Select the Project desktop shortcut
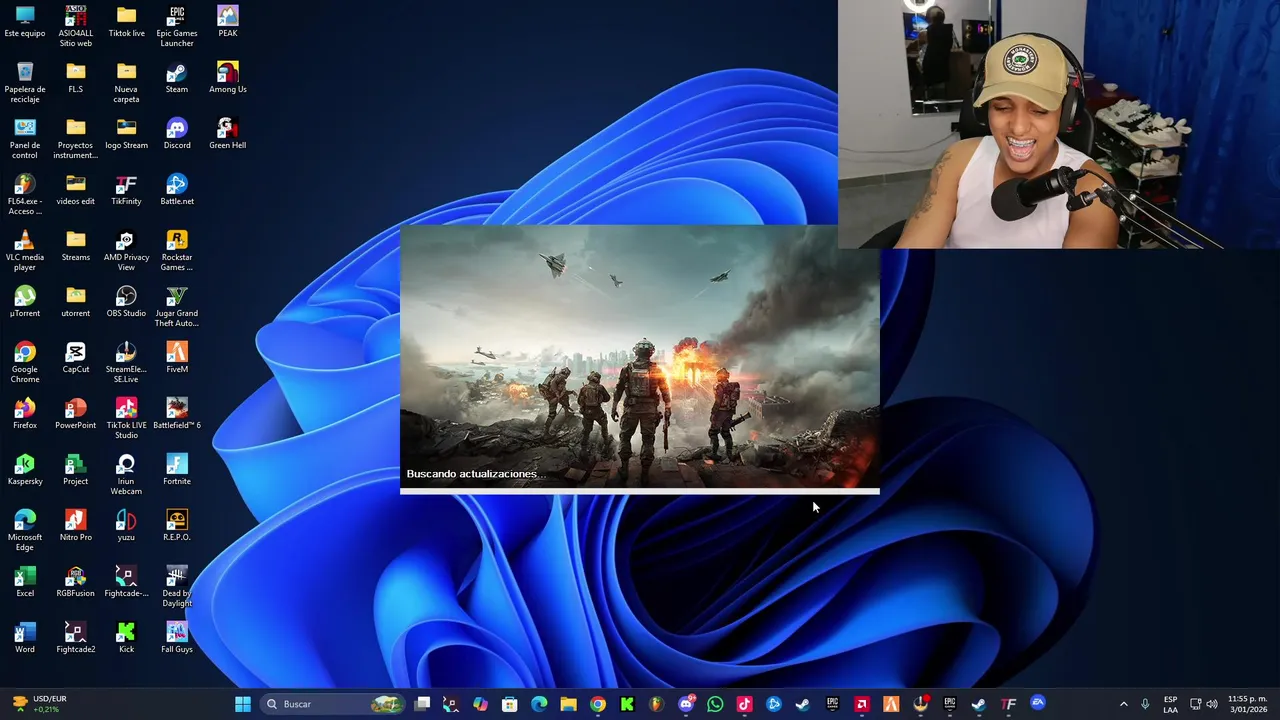 [76, 470]
